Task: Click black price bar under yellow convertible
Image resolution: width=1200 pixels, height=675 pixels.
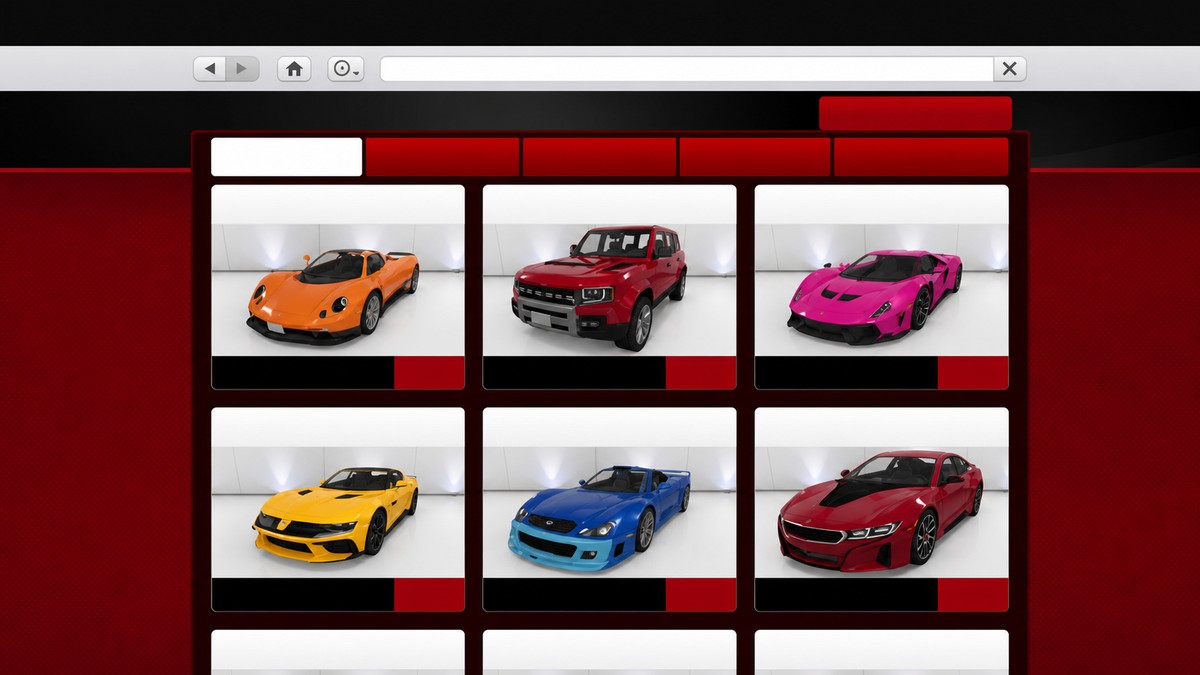Action: (x=303, y=594)
